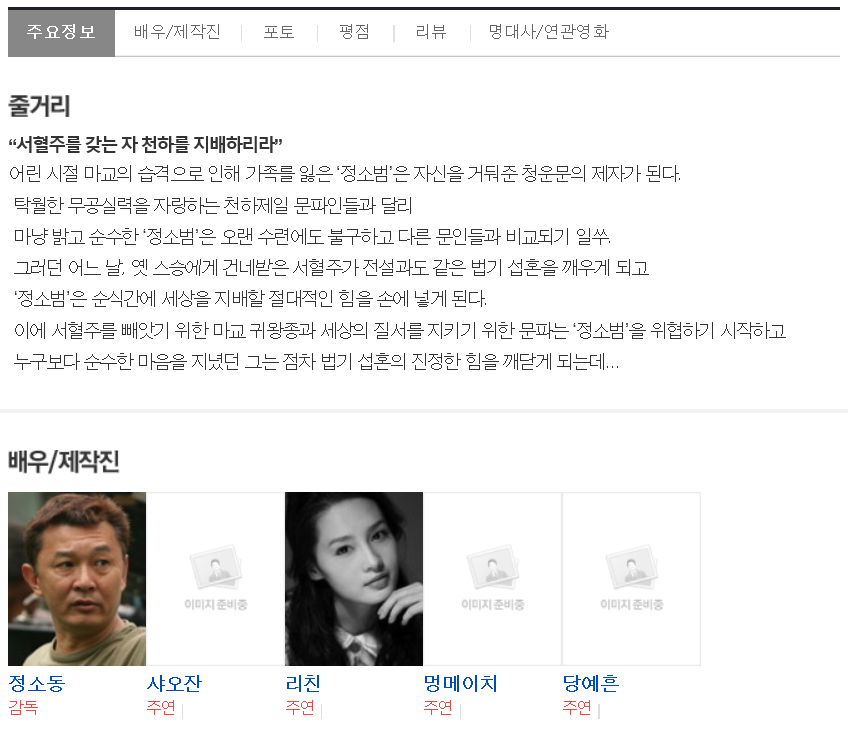Screen dimensions: 848x733
Task: Click the 줄거리 section heading
Action: click(39, 105)
